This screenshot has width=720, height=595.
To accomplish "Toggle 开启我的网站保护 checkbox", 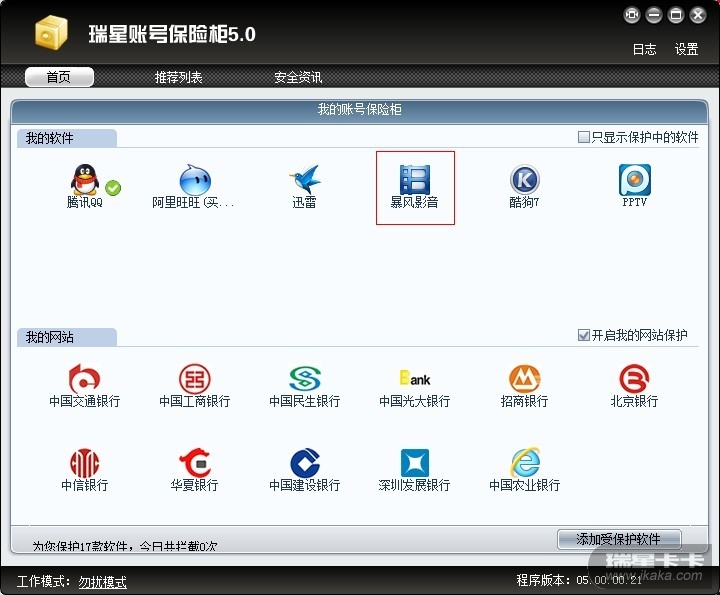I will tap(583, 335).
